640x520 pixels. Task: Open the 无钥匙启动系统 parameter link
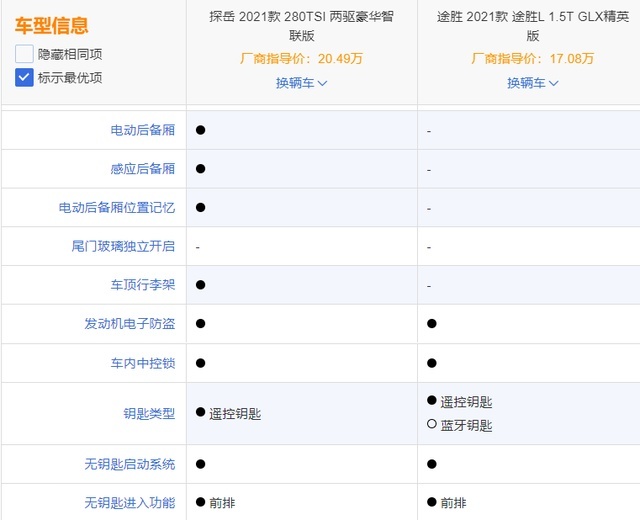pos(130,464)
